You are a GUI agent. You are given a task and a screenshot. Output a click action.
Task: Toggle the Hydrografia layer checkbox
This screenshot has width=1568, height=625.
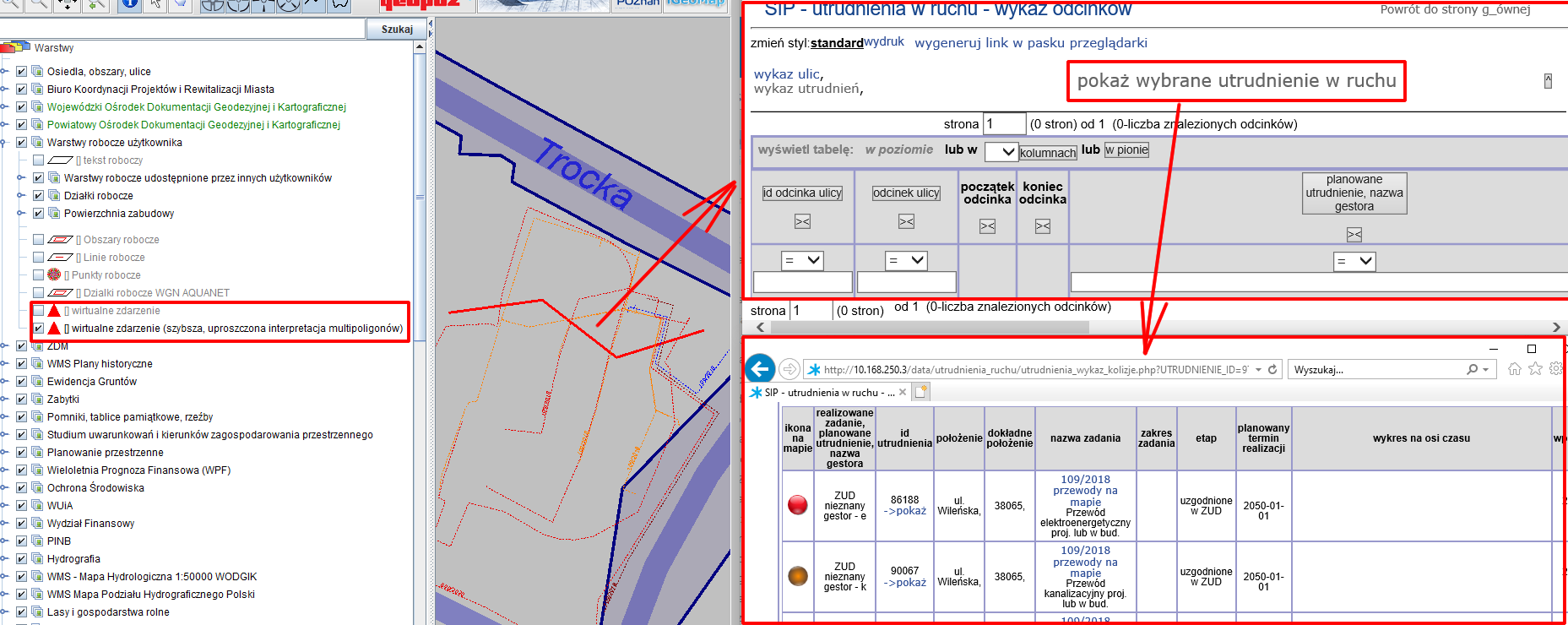22,559
